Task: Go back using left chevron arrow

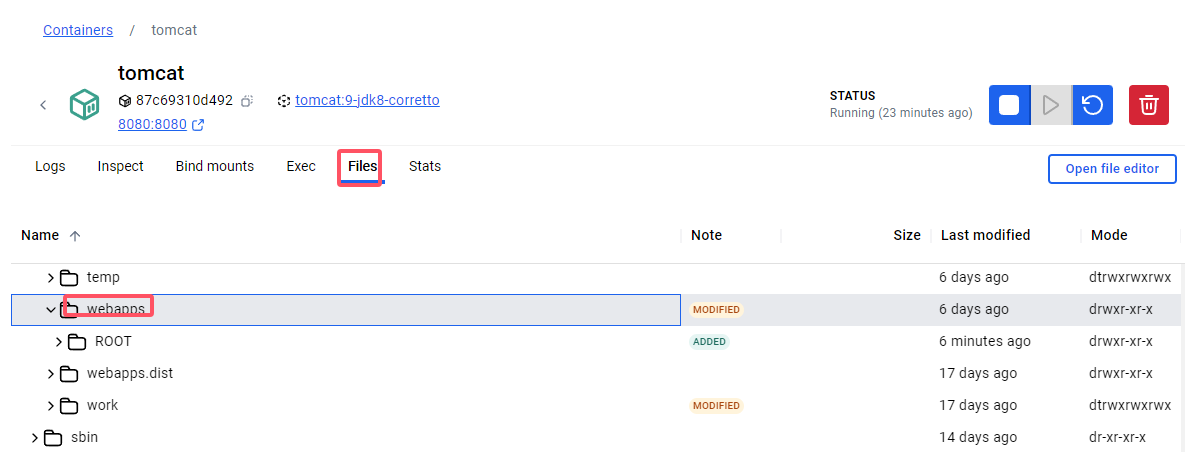Action: (43, 105)
